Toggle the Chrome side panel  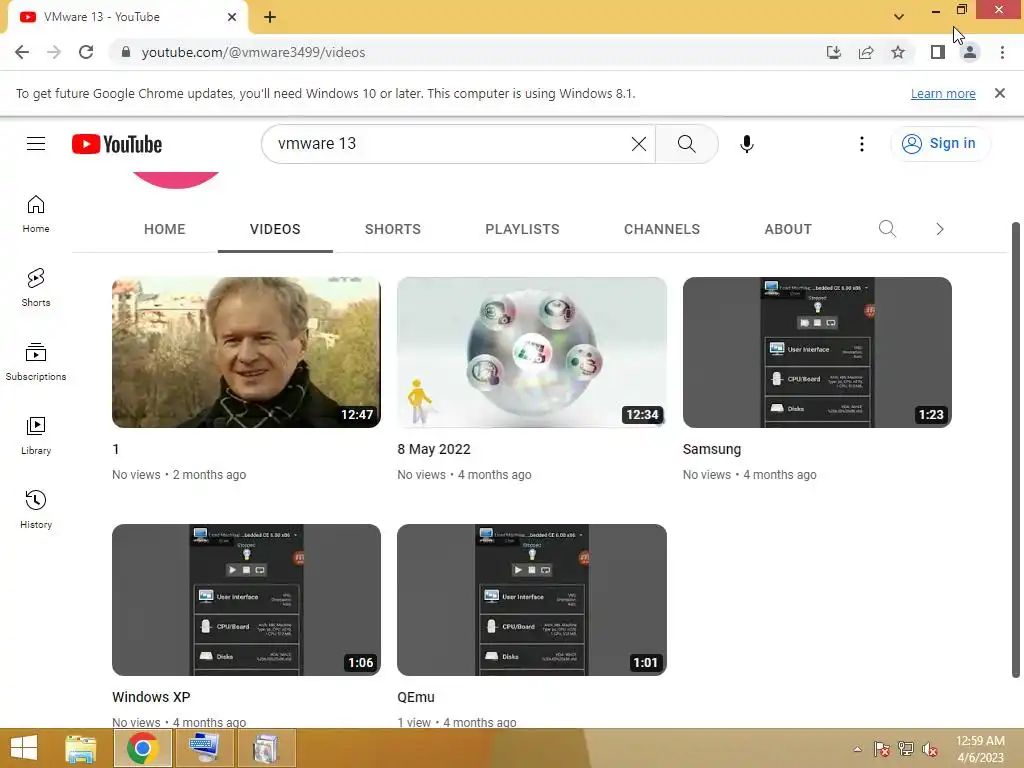point(938,52)
